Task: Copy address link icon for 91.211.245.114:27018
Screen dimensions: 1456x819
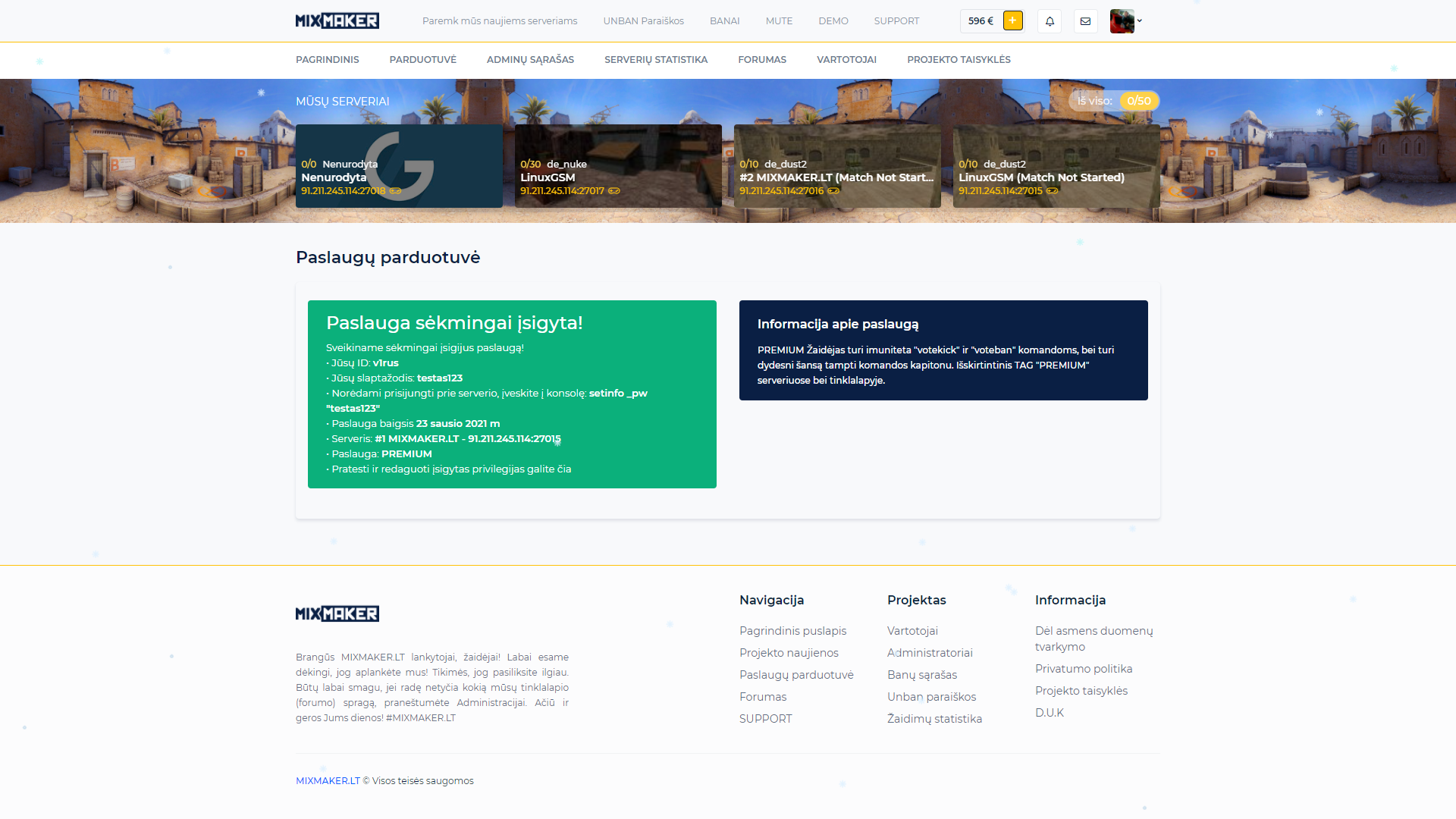Action: [x=396, y=191]
